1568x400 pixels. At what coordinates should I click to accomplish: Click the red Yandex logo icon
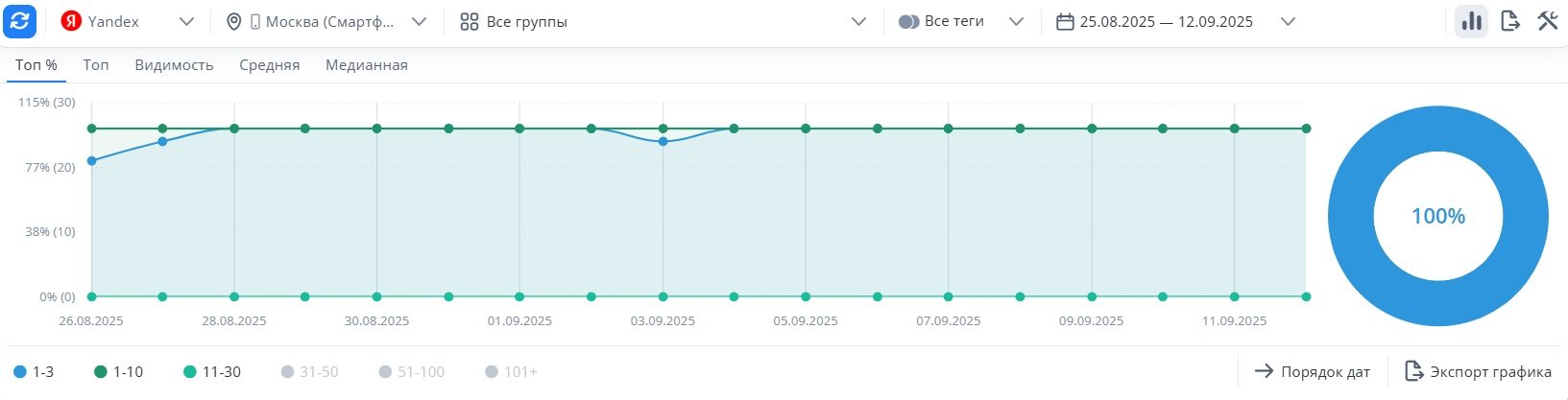click(x=71, y=22)
